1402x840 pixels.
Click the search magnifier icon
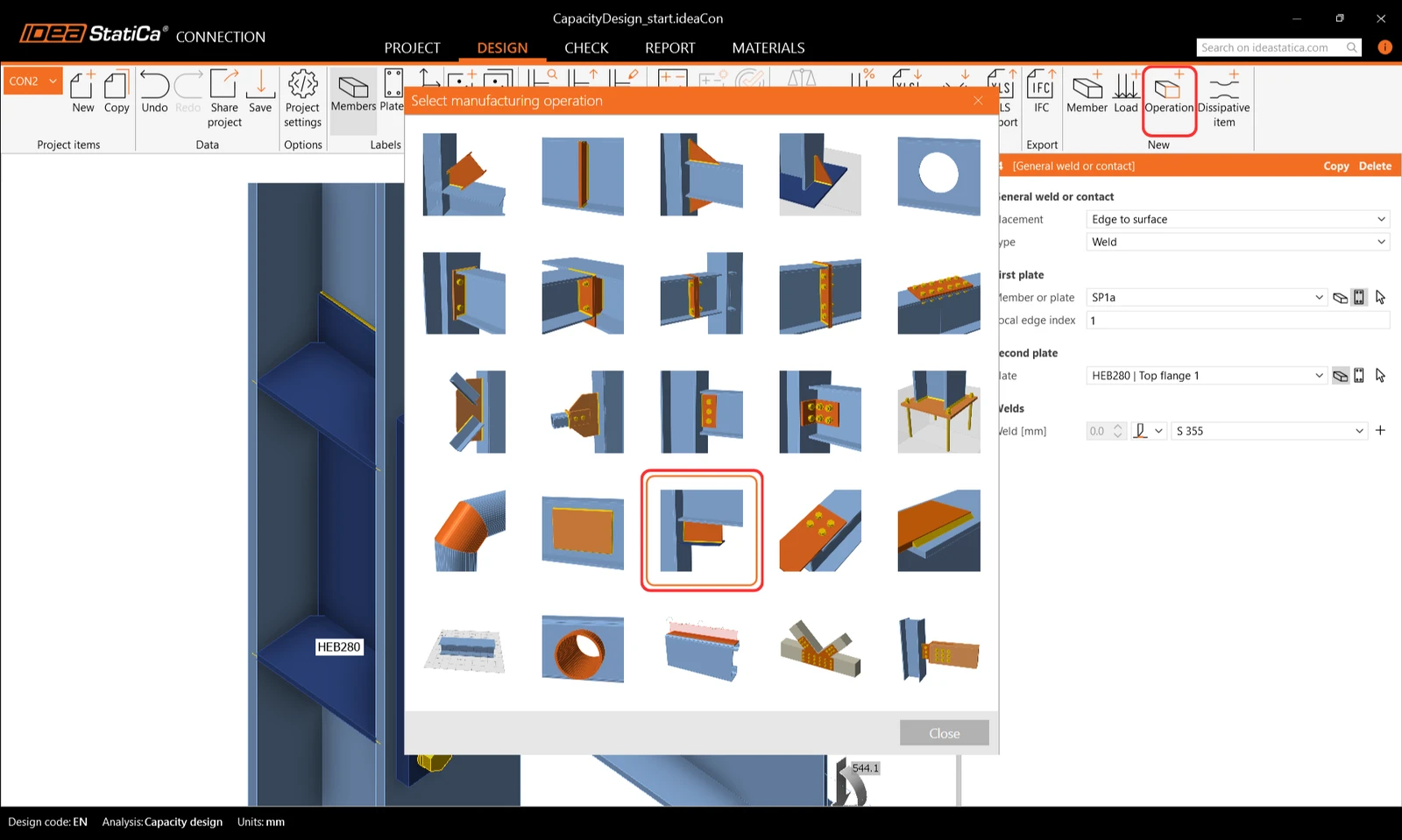[x=1352, y=47]
